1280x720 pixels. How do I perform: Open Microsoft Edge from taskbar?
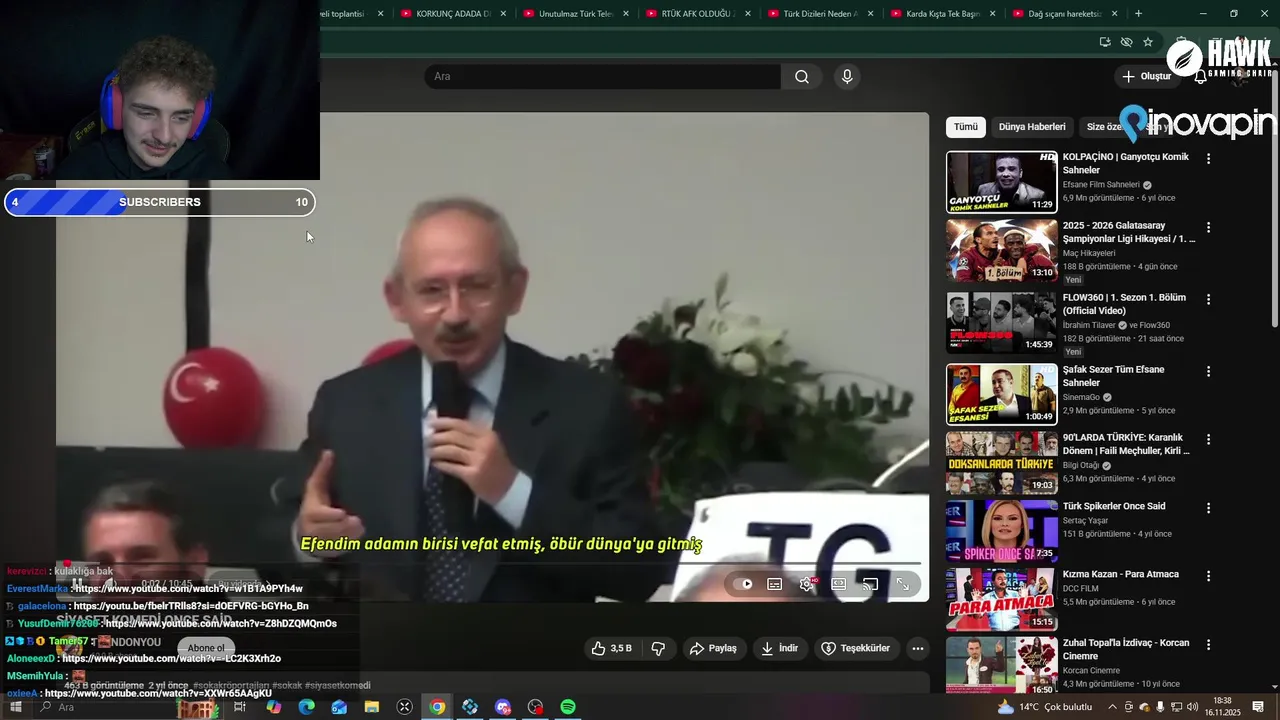tap(307, 707)
